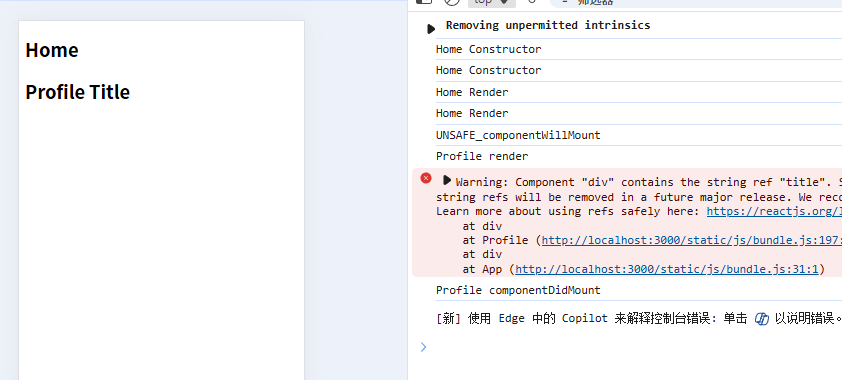Click the "at App" text in the stack trace
The image size is (842, 380).
click(x=482, y=269)
